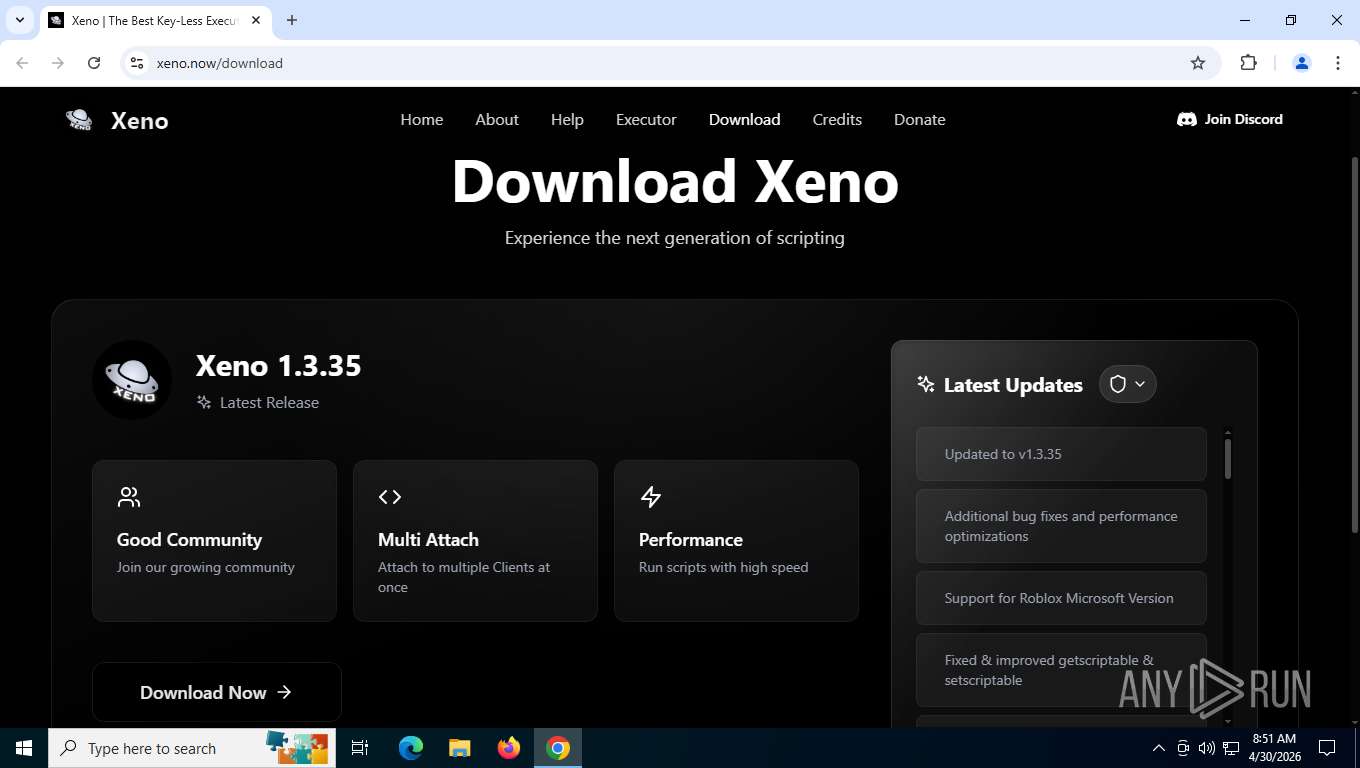Open File Explorer from taskbar

tap(460, 748)
